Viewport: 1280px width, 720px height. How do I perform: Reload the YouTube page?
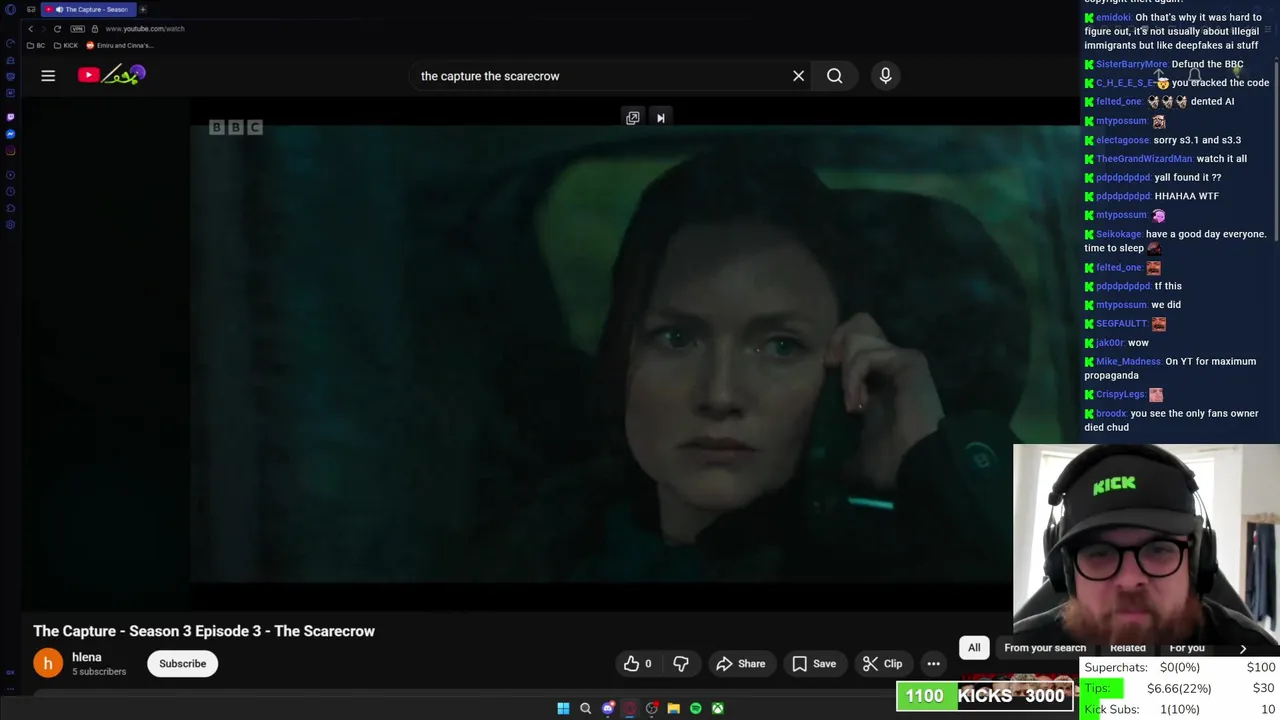coord(57,29)
